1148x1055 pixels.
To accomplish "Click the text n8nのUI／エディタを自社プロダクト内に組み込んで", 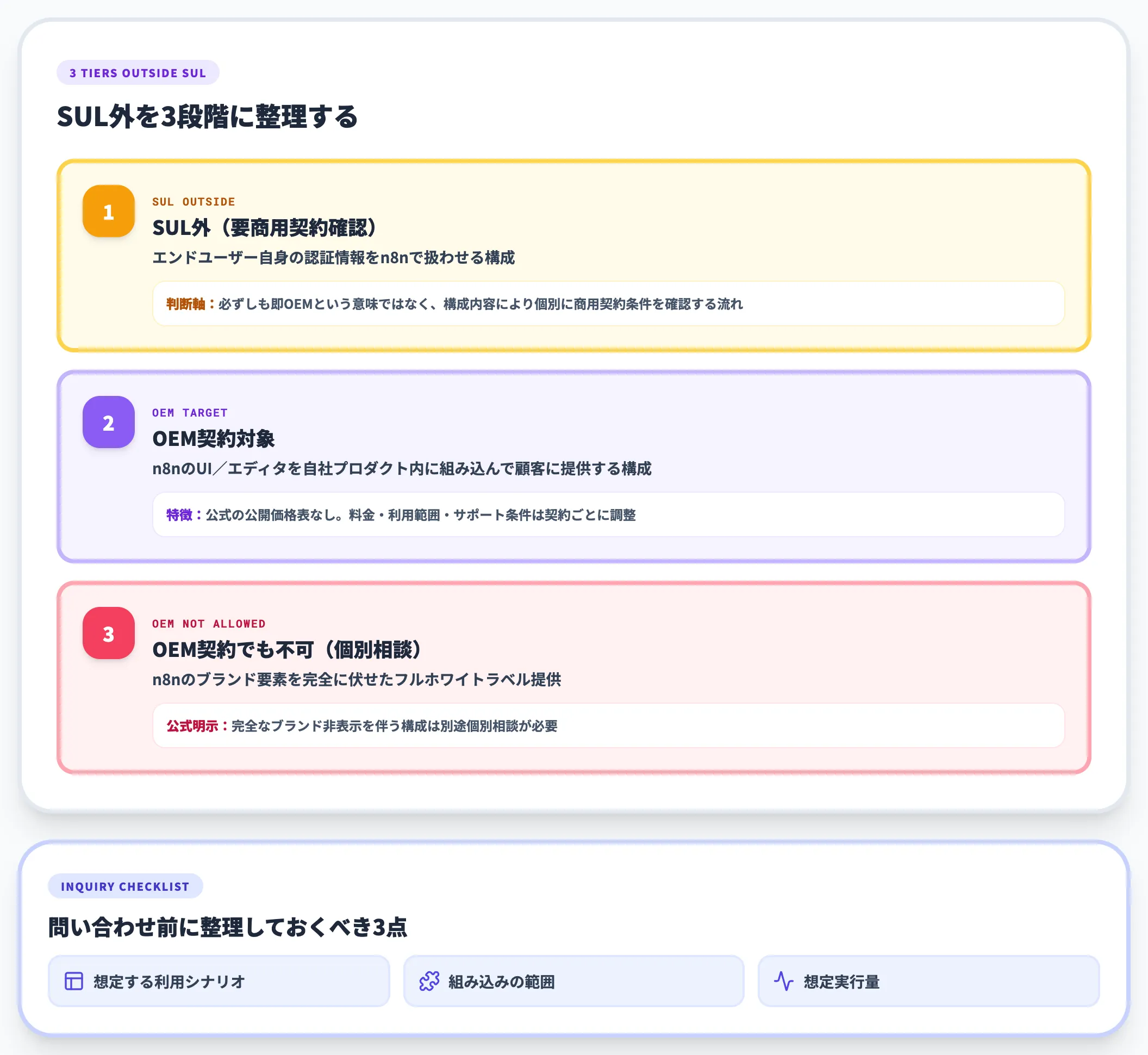I will point(334,469).
